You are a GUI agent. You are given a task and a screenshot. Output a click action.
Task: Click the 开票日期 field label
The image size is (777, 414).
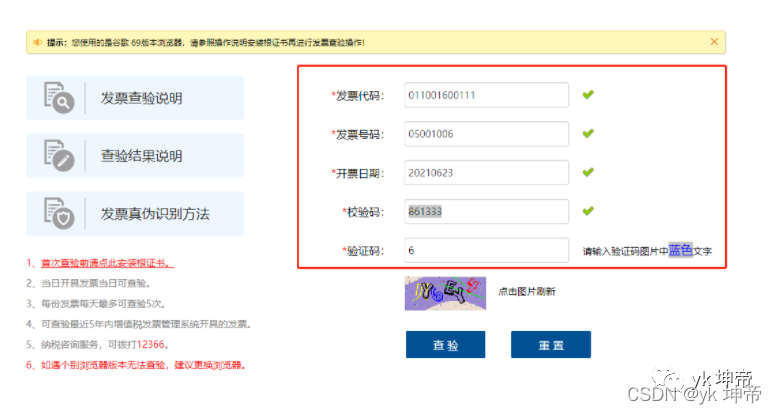(358, 174)
